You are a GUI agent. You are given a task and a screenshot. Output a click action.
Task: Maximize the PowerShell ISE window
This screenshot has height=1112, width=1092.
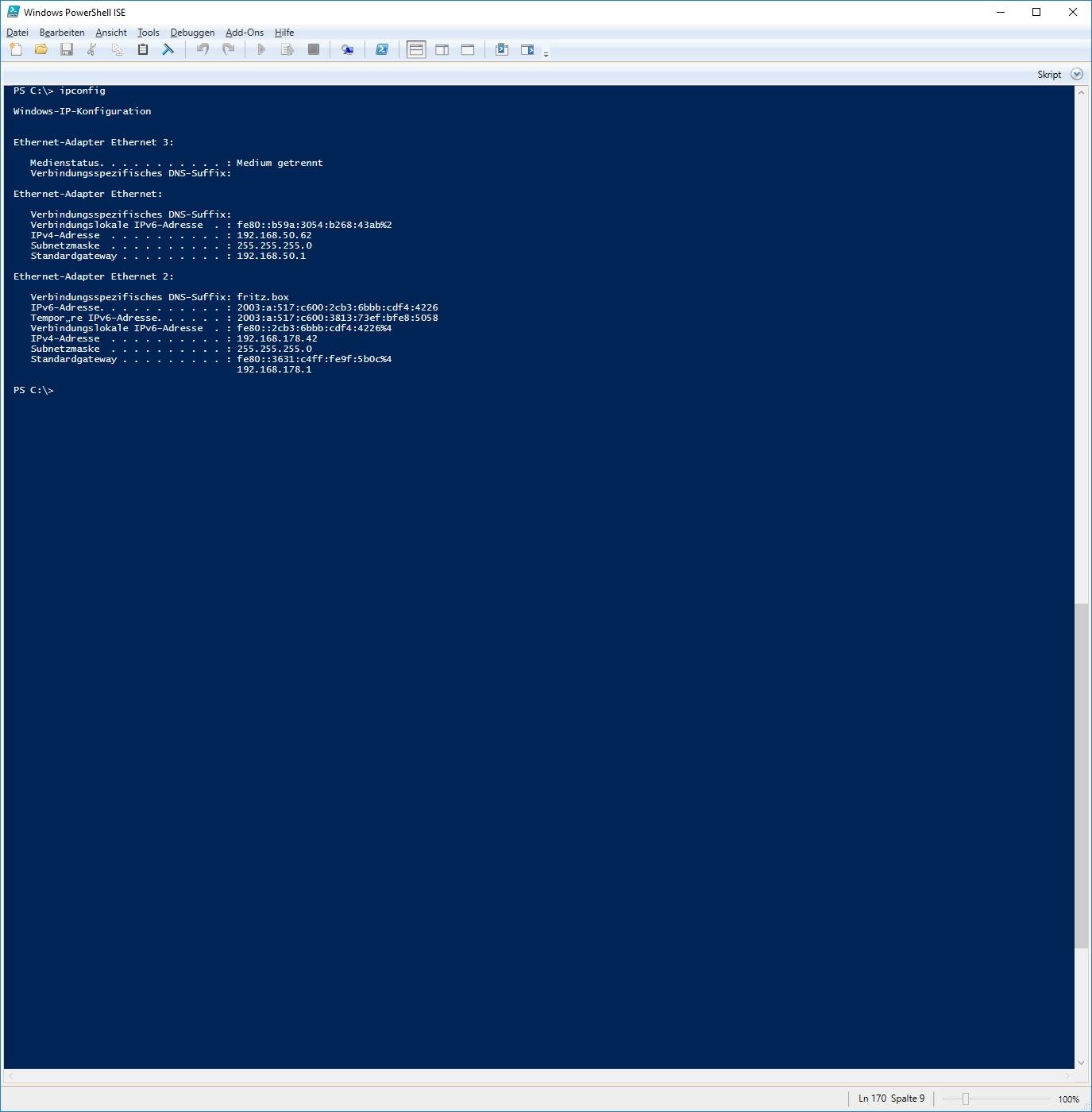tap(1036, 12)
